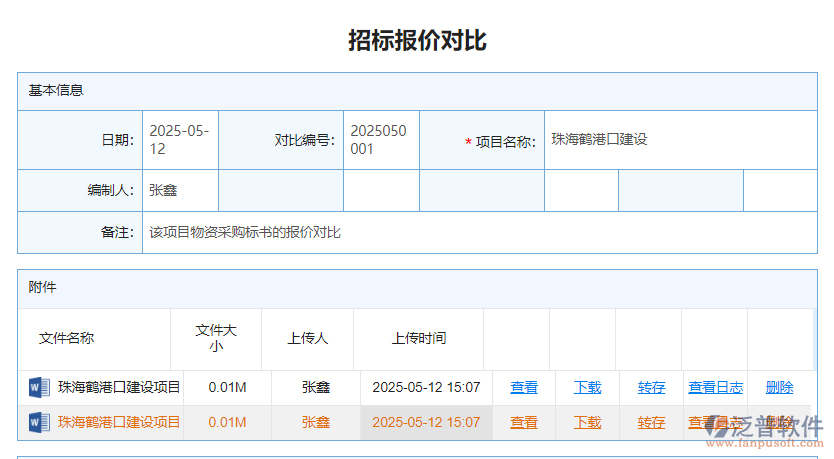834x459 pixels.
Task: Open first file name 珠海鹤港口建设项目
Action: (x=119, y=387)
